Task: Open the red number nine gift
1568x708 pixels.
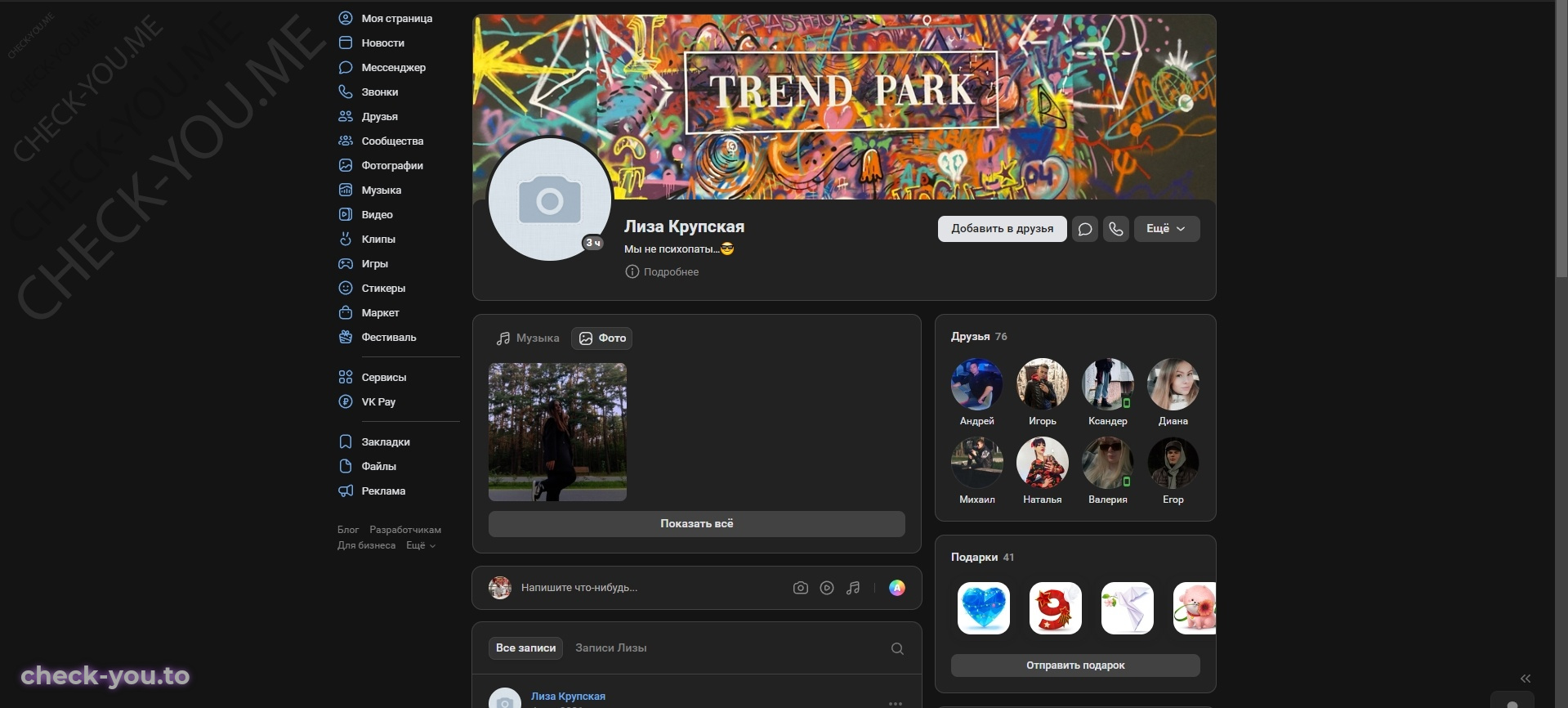Action: [1056, 608]
